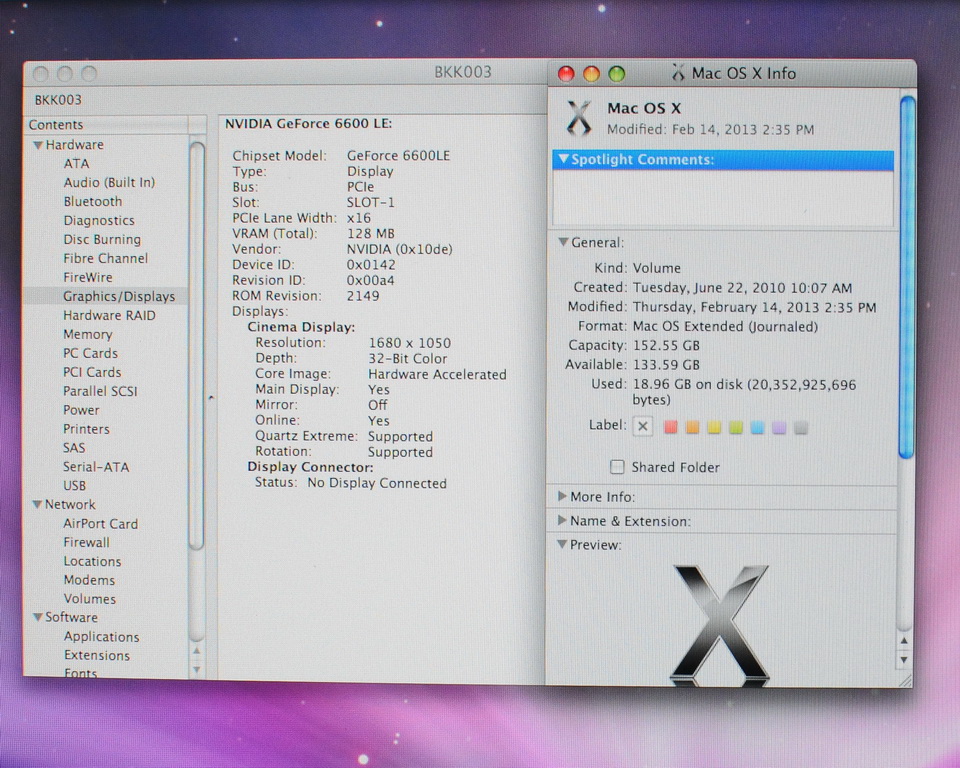Click the Contents column header
960x768 pixels.
coord(105,124)
